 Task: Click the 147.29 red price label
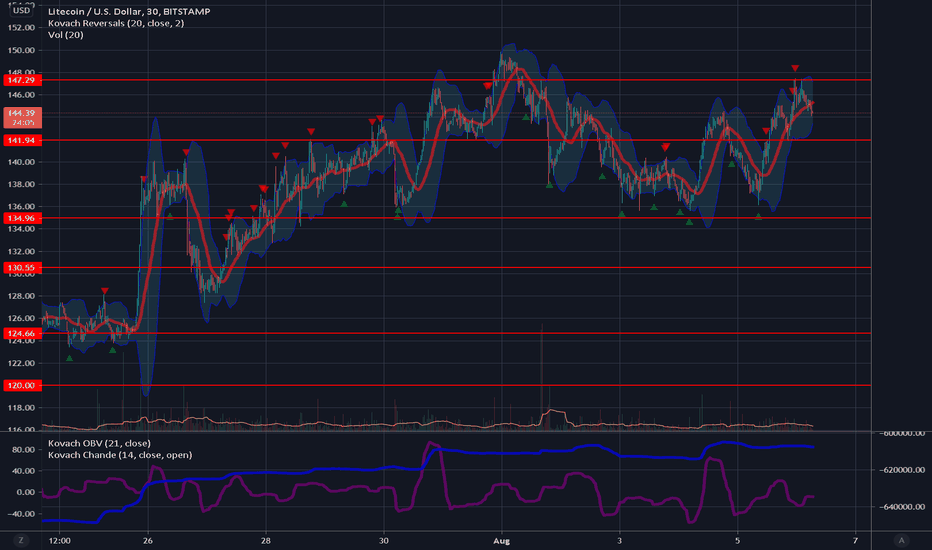click(21, 80)
